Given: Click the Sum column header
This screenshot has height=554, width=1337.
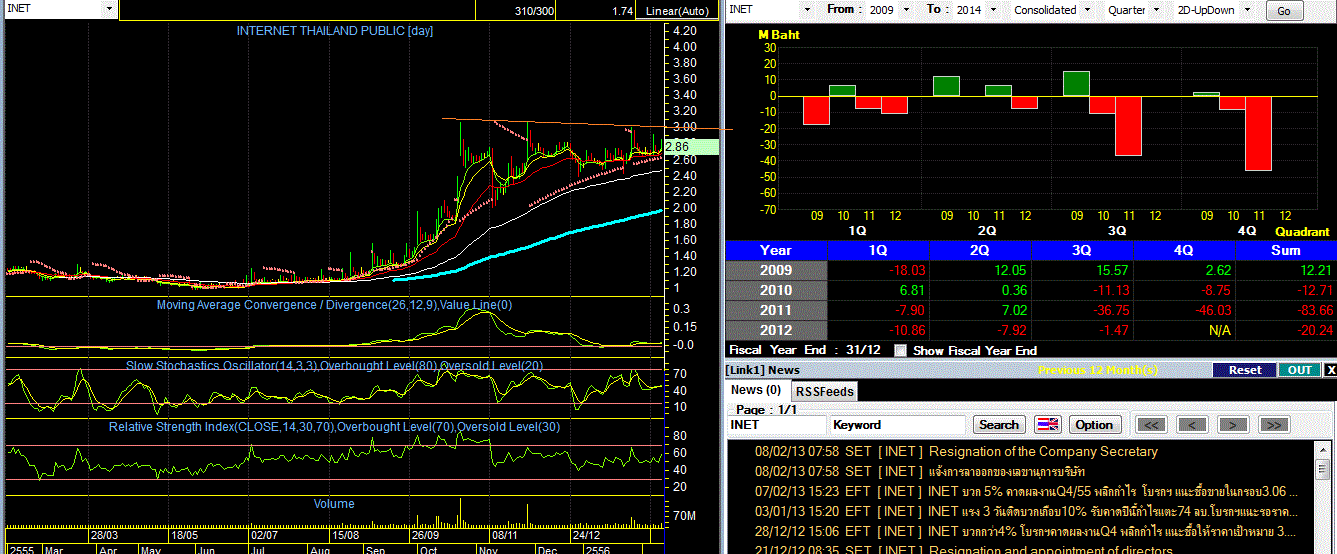Looking at the screenshot, I should pyautogui.click(x=1285, y=250).
